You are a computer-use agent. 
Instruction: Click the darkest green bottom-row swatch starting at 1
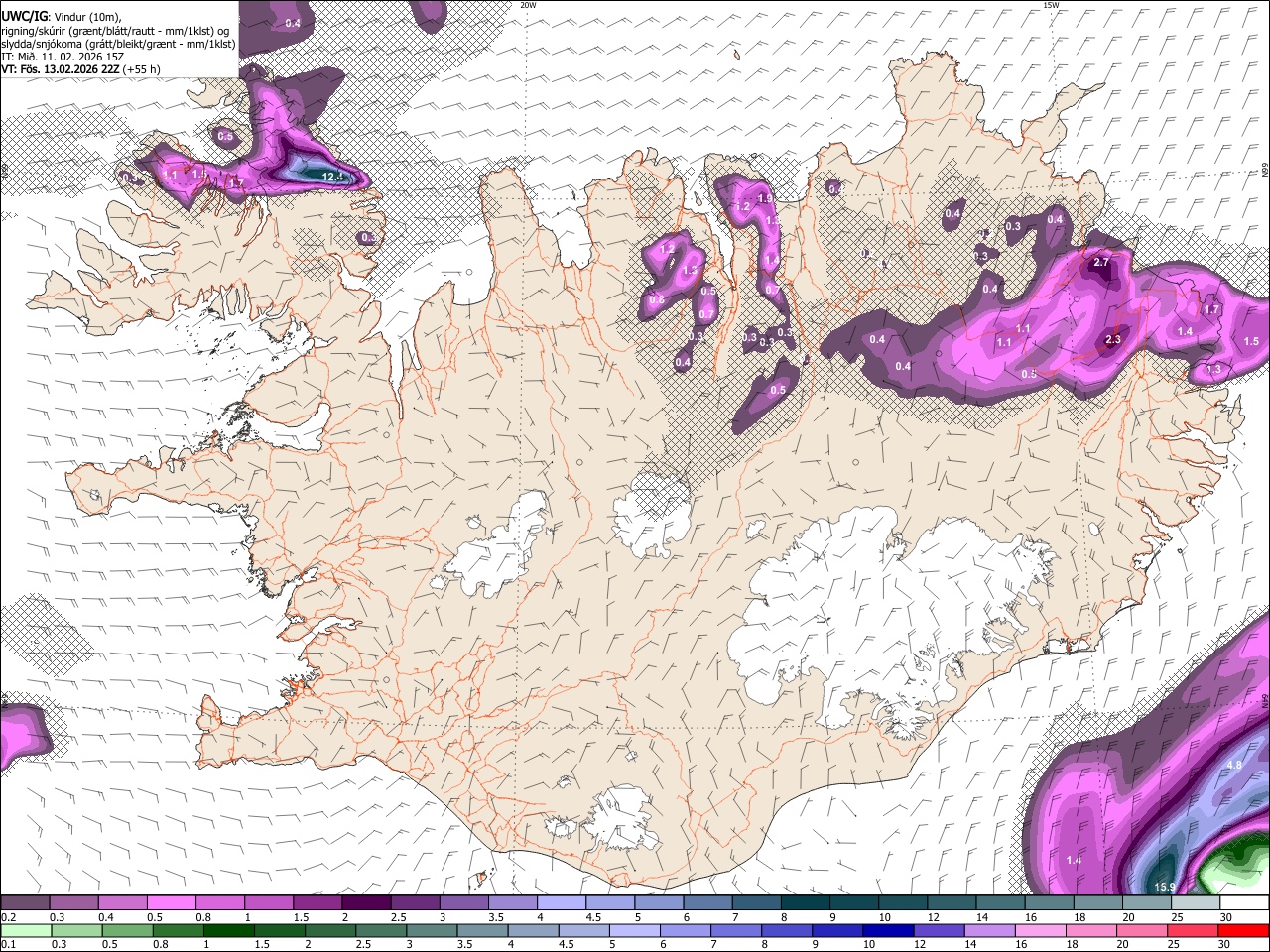[x=229, y=931]
